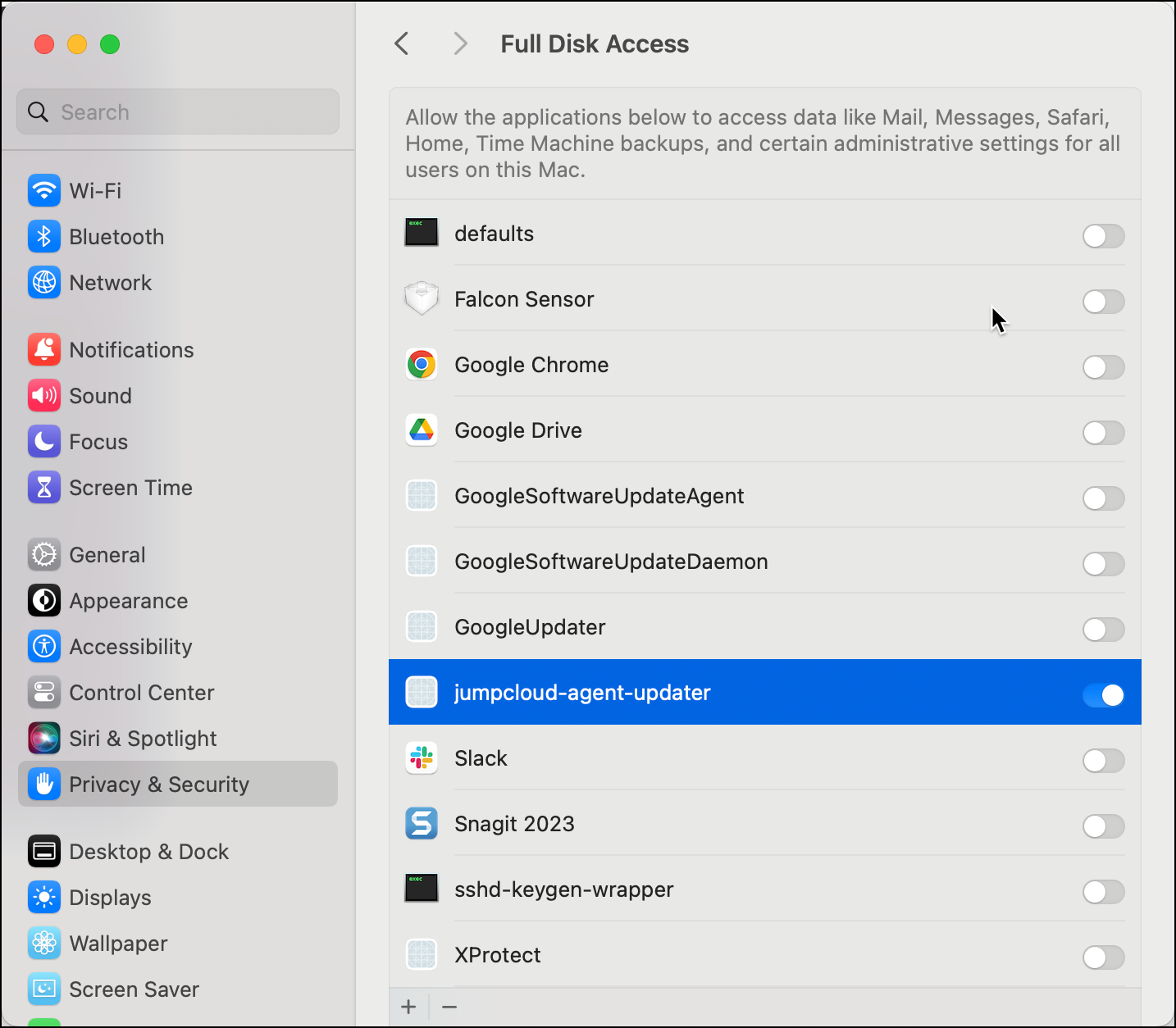Click the Desktop & Dock icon

click(x=44, y=851)
